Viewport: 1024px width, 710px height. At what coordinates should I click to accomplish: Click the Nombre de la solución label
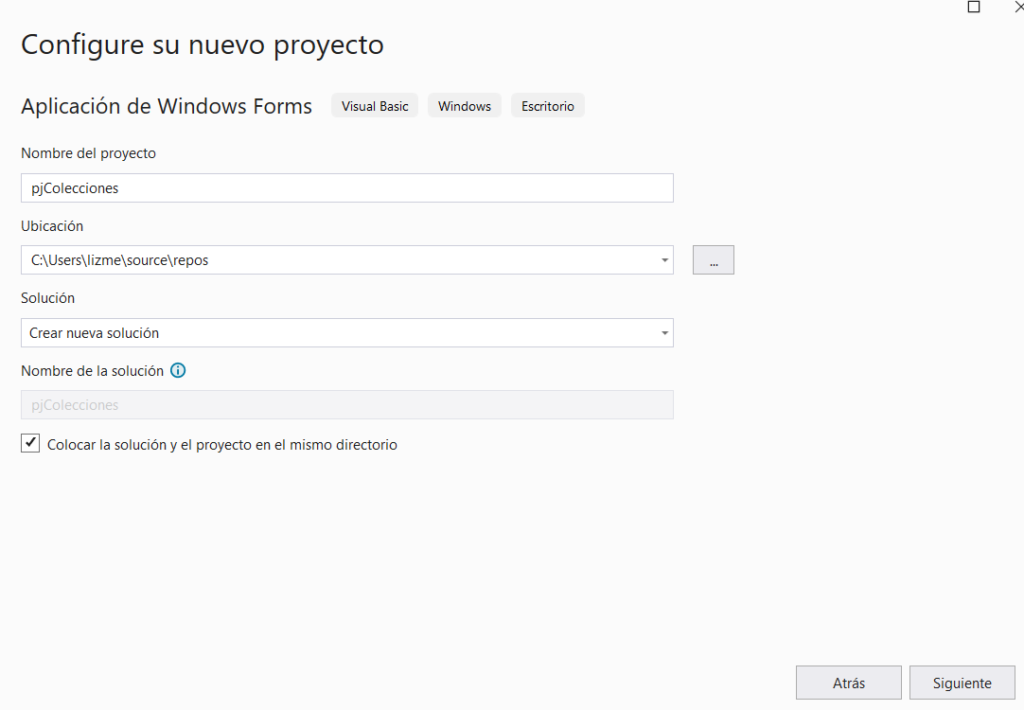click(x=92, y=371)
